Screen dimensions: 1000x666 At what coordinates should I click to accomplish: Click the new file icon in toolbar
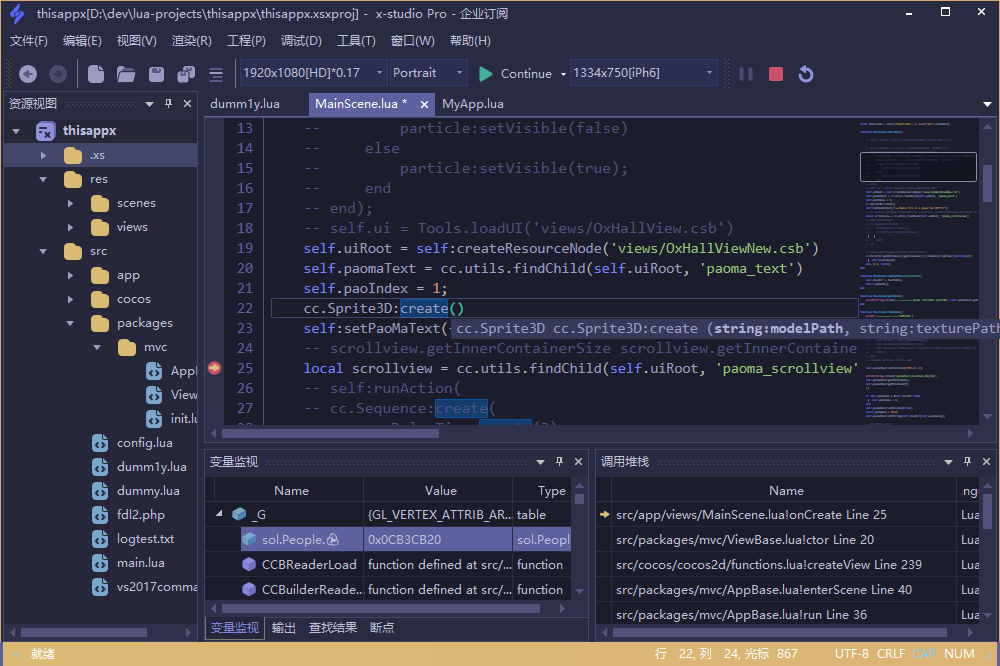pyautogui.click(x=96, y=74)
